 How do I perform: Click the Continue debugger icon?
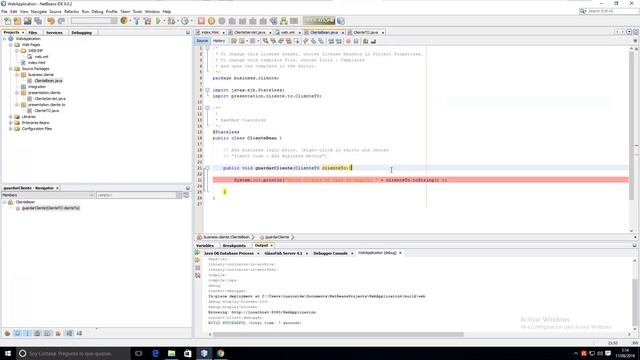(222, 21)
